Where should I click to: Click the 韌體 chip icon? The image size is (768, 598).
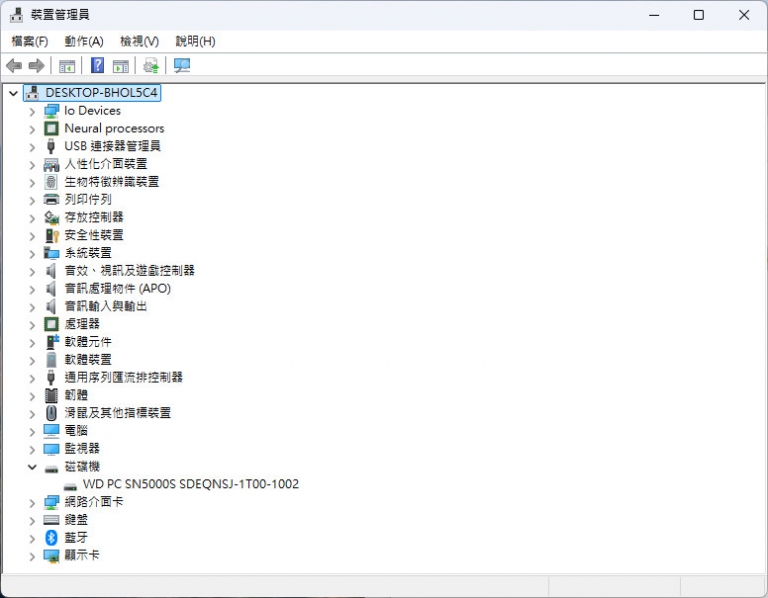(51, 395)
